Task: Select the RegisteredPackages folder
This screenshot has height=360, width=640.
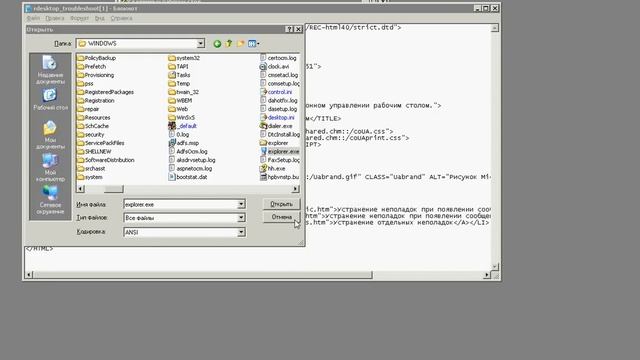Action: click(x=105, y=92)
